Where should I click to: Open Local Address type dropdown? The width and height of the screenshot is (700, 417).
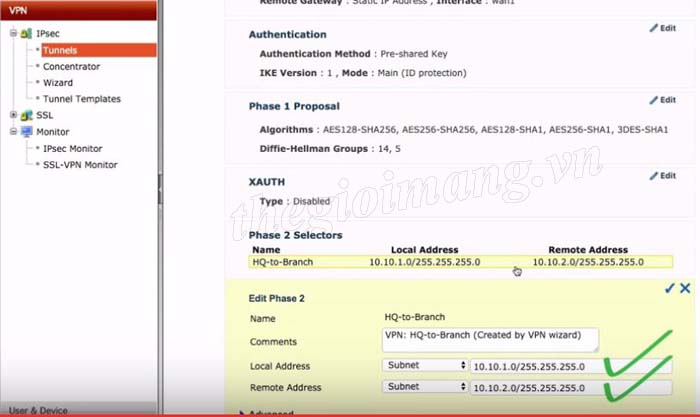tap(425, 366)
